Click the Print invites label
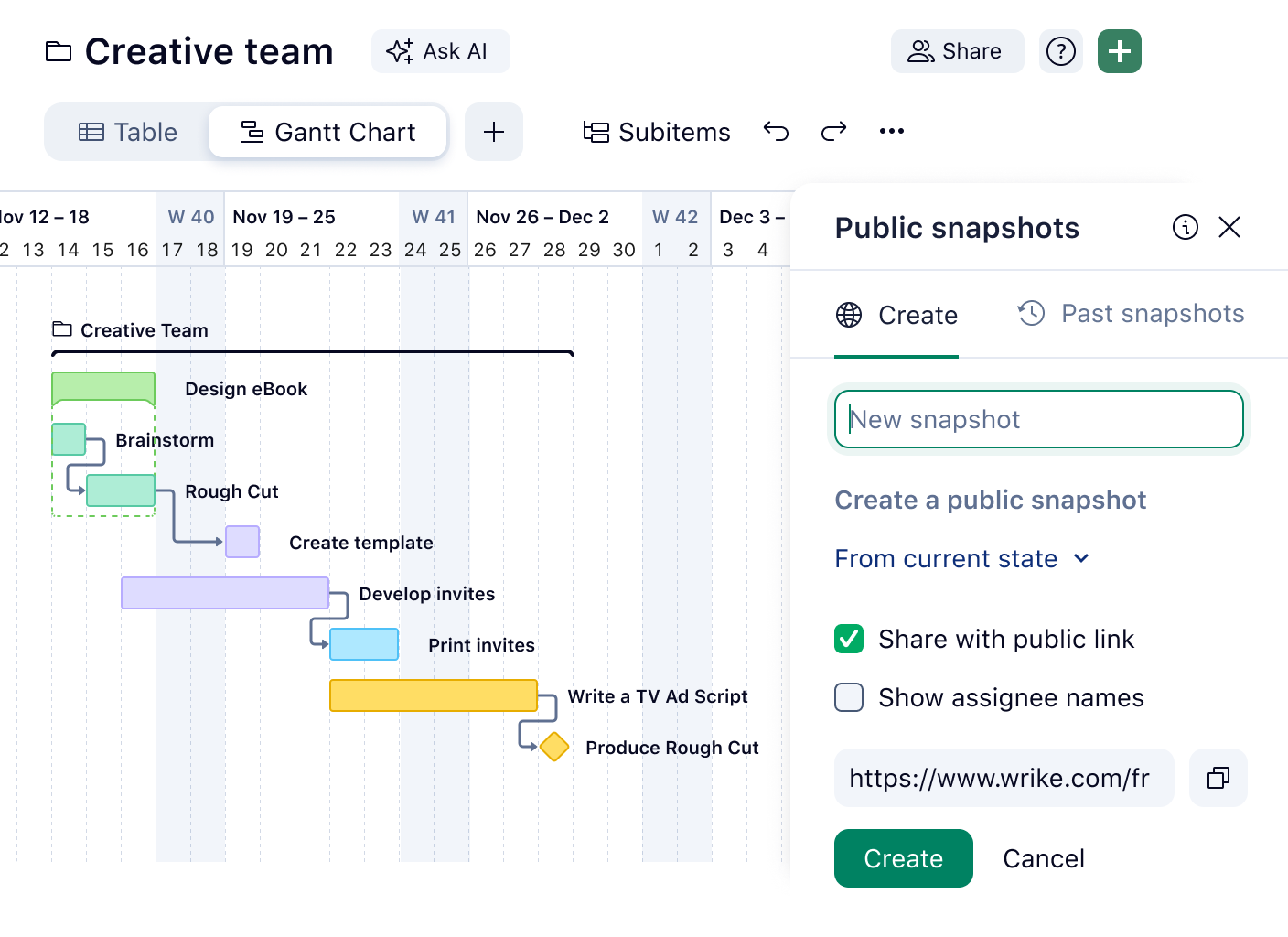 (x=481, y=645)
